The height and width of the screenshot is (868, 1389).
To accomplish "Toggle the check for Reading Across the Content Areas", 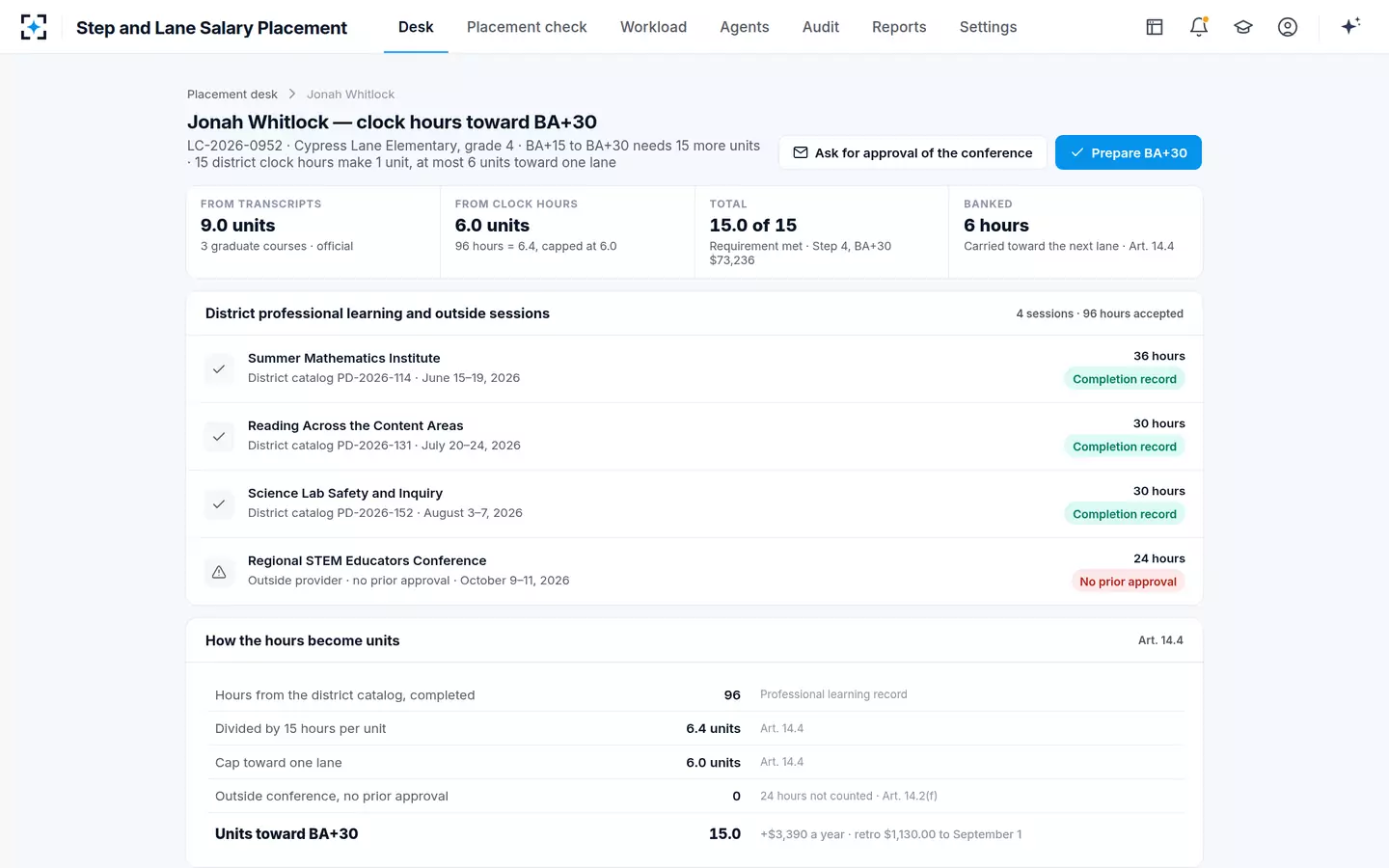I will click(x=219, y=437).
